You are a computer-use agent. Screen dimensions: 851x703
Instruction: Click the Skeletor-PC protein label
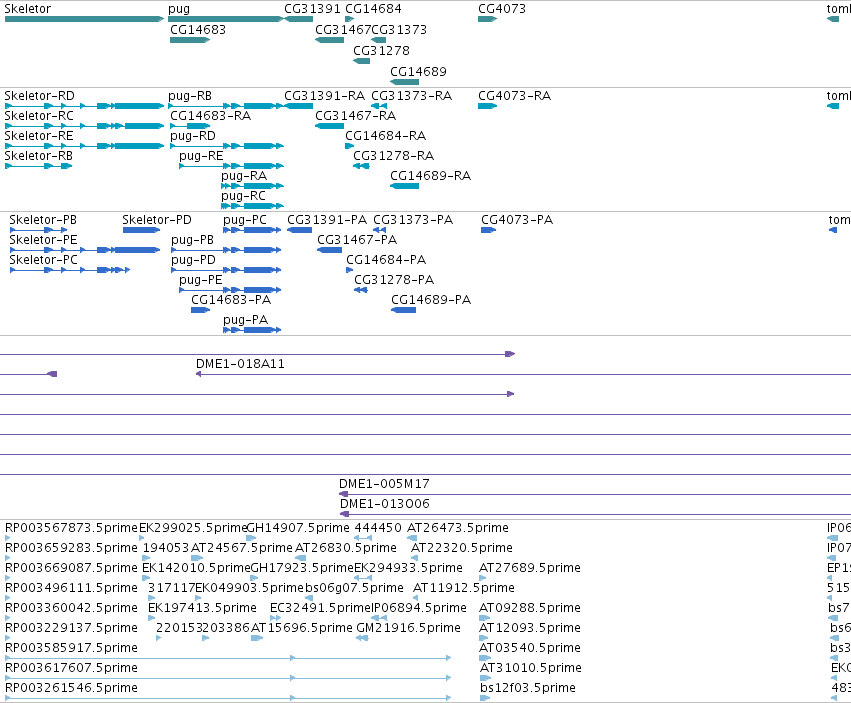point(43,260)
